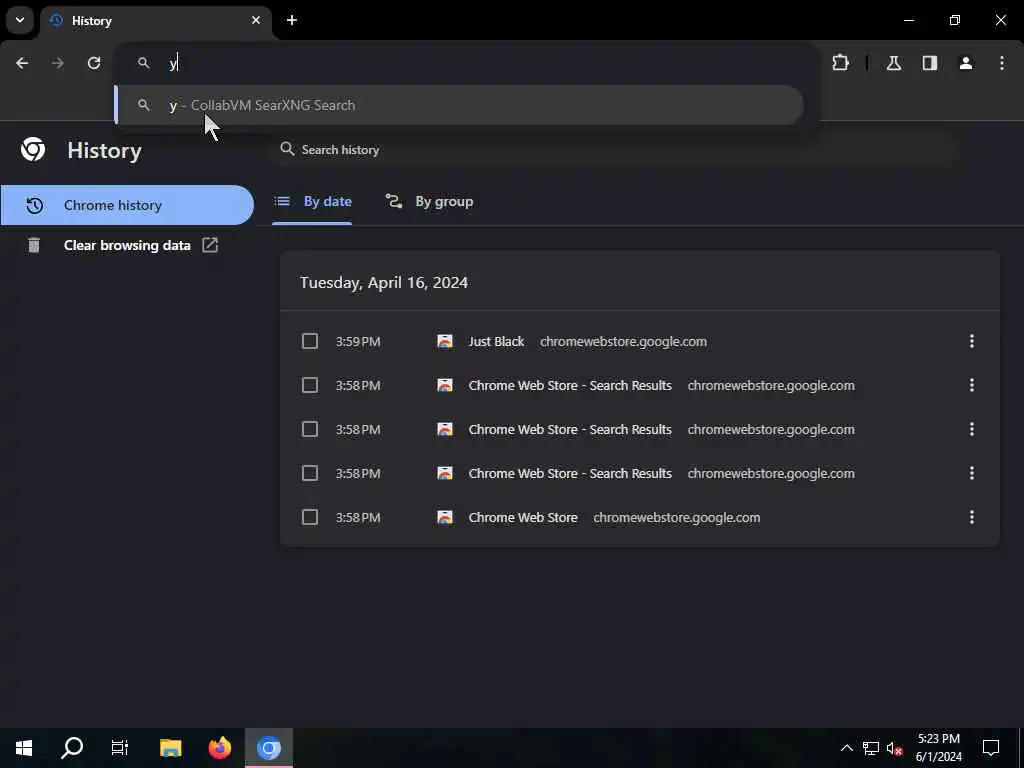
Task: Switch to the By date tab
Action: pos(312,202)
